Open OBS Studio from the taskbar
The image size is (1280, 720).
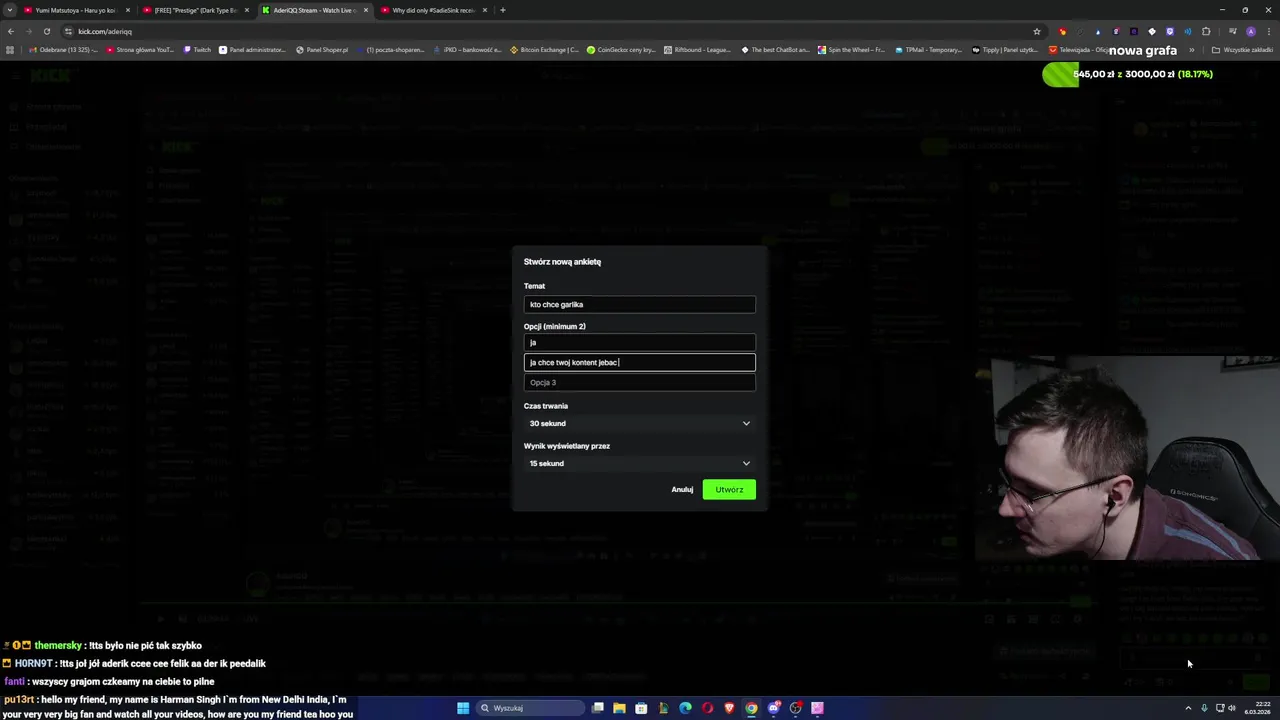795,708
